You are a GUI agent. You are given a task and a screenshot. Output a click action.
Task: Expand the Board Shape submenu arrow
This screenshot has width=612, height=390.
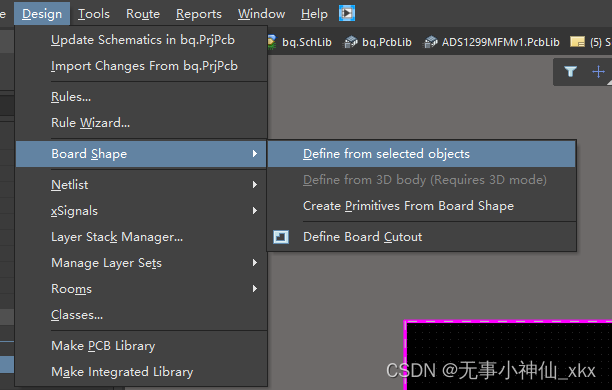(x=255, y=154)
